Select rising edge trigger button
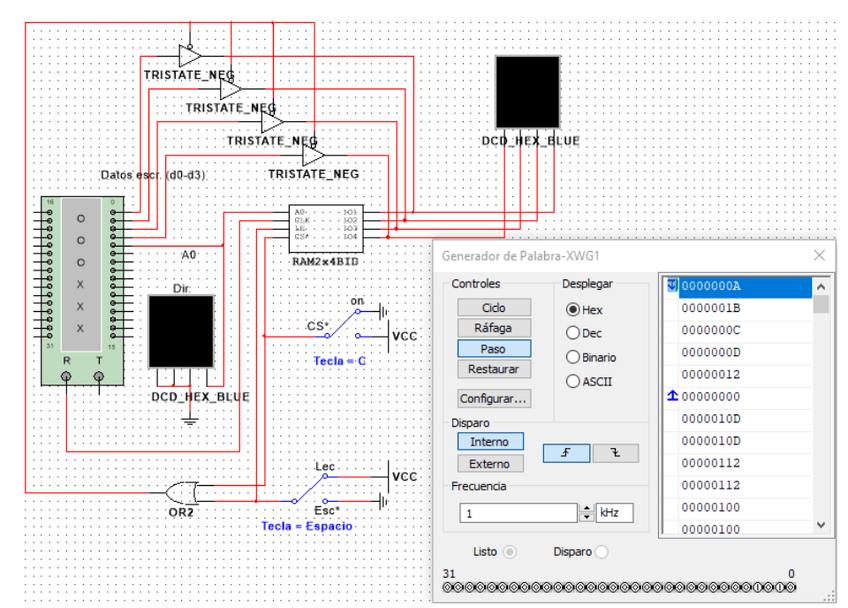Viewport: 848px width, 608px height. 566,453
